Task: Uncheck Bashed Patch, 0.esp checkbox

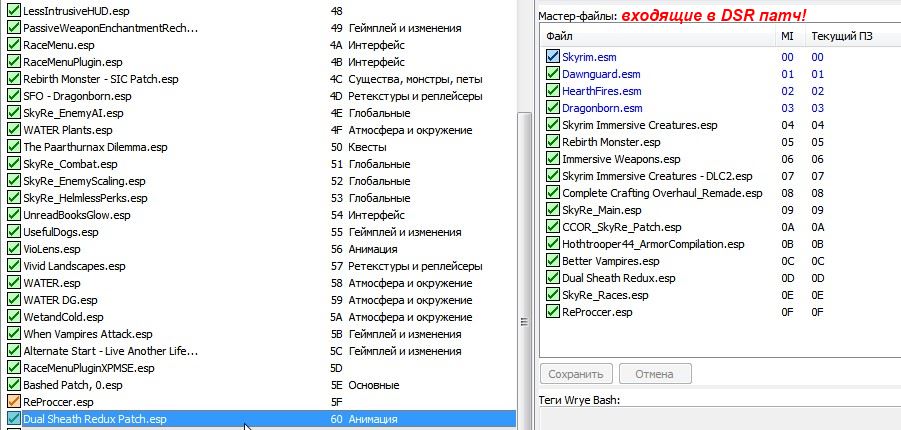Action: [x=13, y=385]
